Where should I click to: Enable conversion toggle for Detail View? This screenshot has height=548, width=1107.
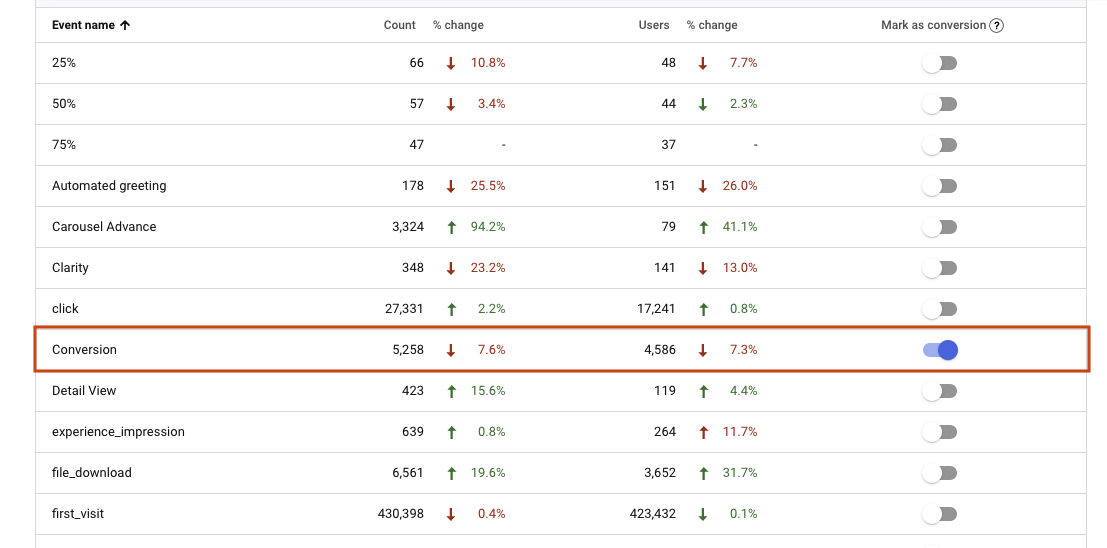click(x=940, y=391)
